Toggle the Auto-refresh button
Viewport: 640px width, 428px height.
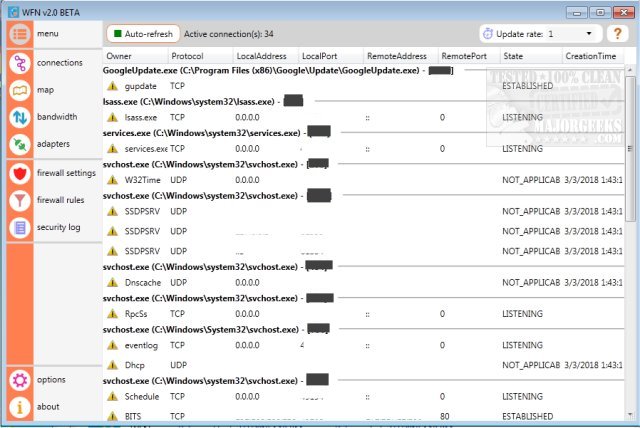coord(143,34)
